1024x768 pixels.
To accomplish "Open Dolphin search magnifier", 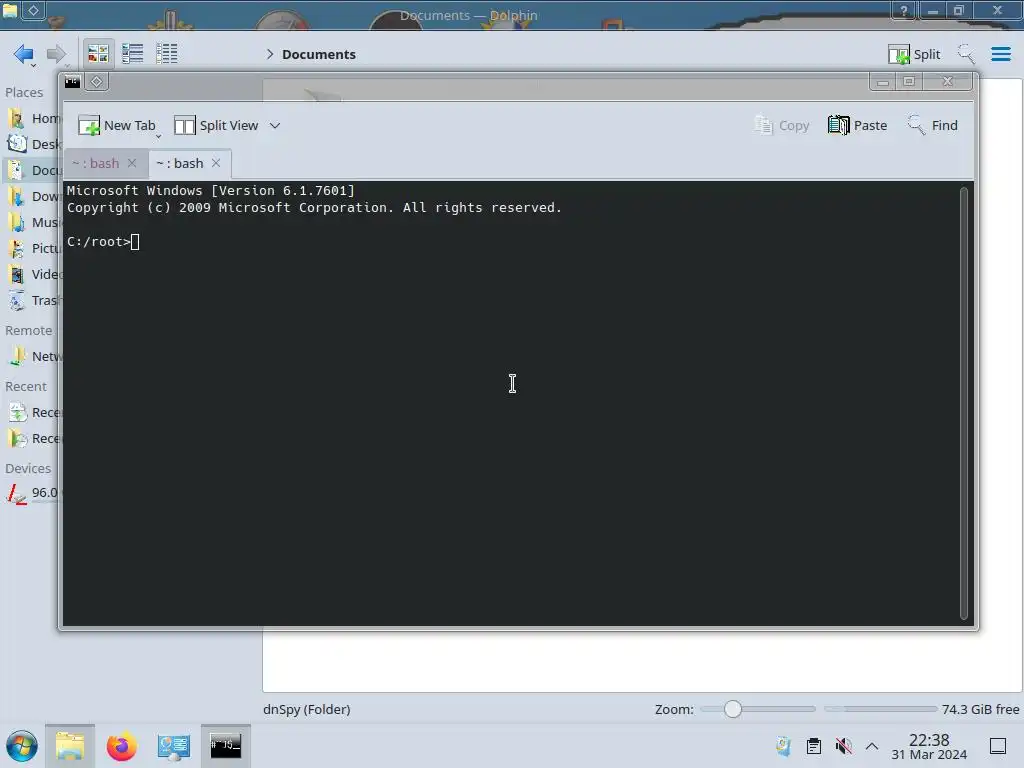I will pyautogui.click(x=965, y=54).
